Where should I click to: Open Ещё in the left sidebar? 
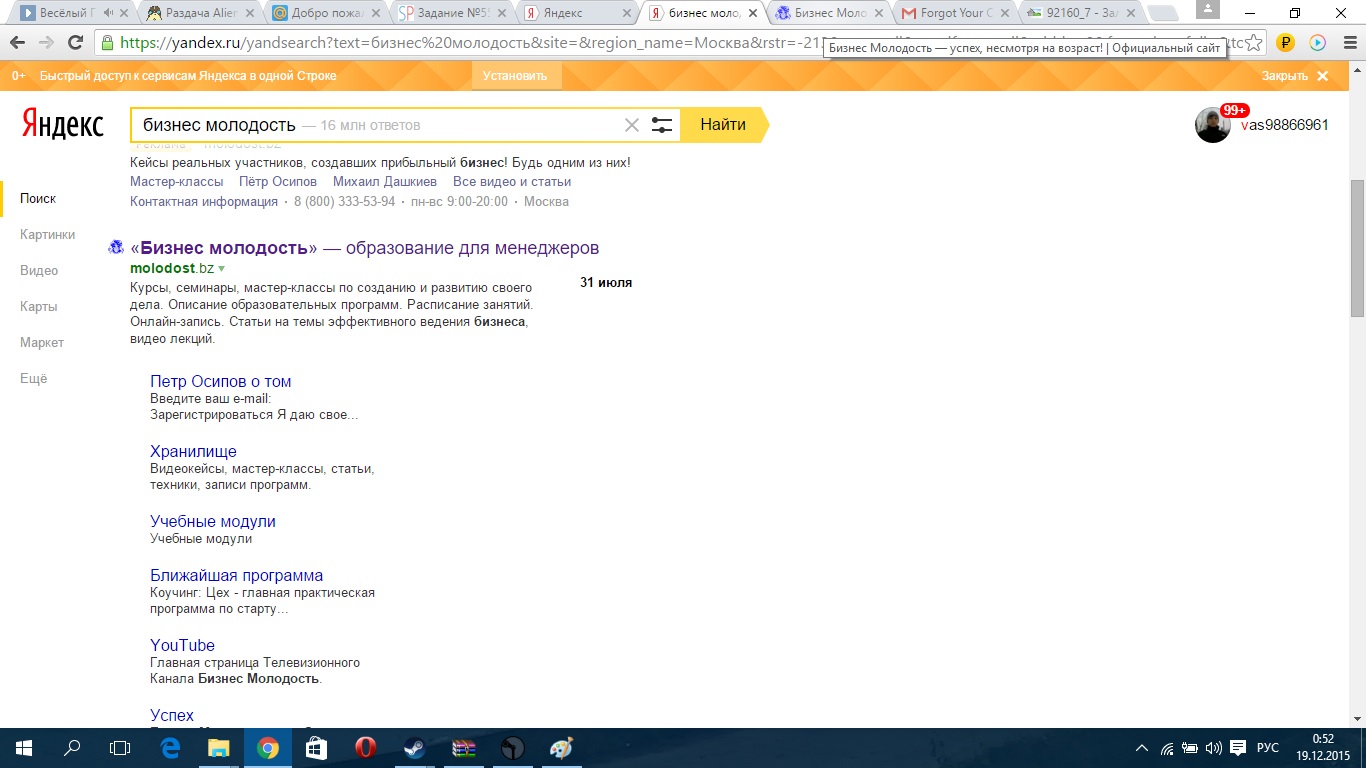(x=34, y=379)
